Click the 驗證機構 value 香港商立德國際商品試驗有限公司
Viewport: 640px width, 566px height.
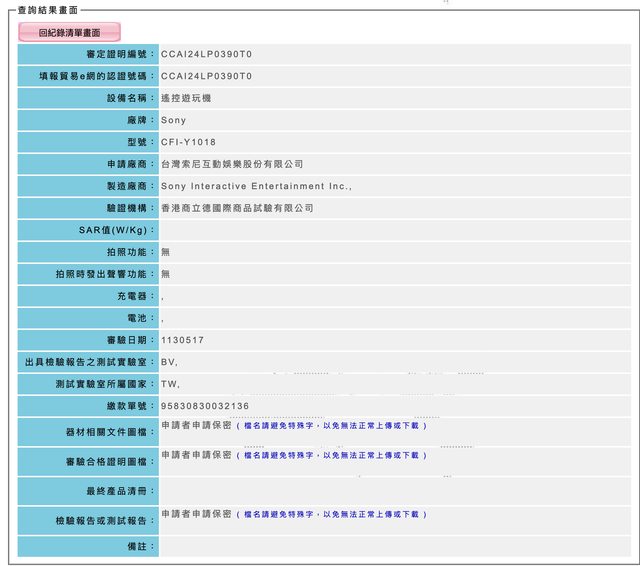[x=237, y=208]
